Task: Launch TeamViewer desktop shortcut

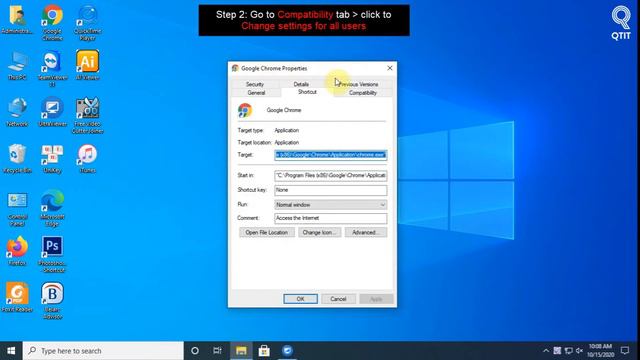Action: 52,69
